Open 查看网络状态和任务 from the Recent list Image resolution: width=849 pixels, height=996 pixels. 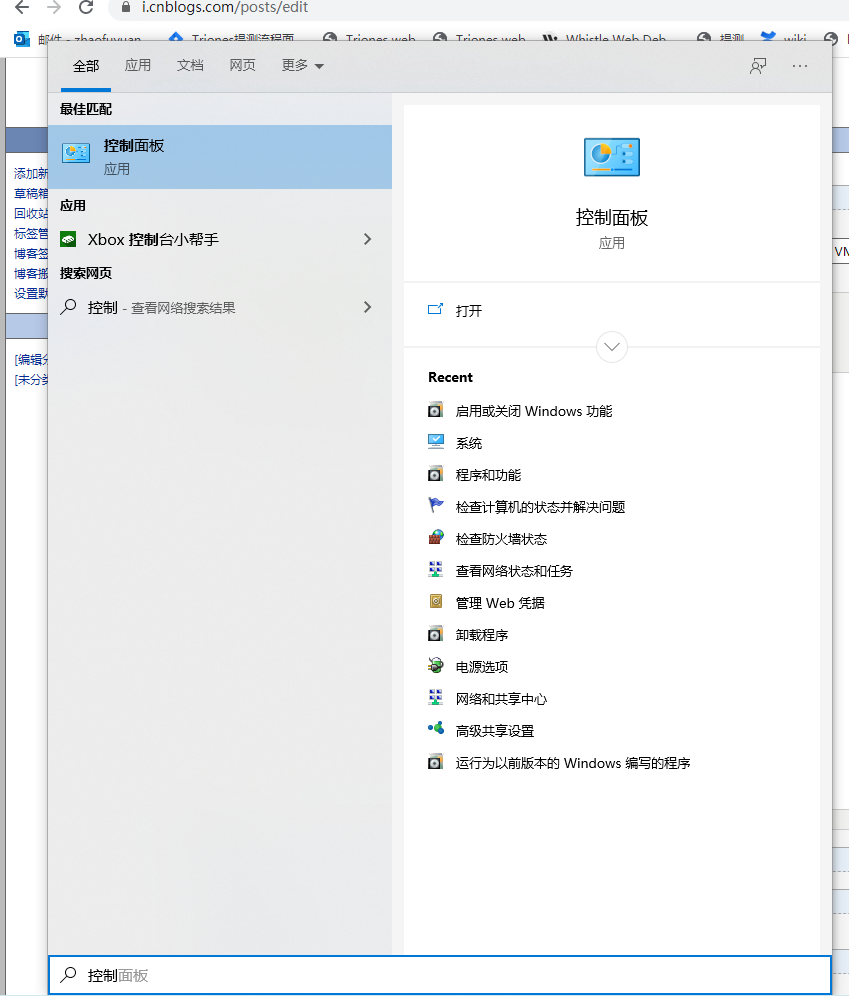pyautogui.click(x=514, y=571)
